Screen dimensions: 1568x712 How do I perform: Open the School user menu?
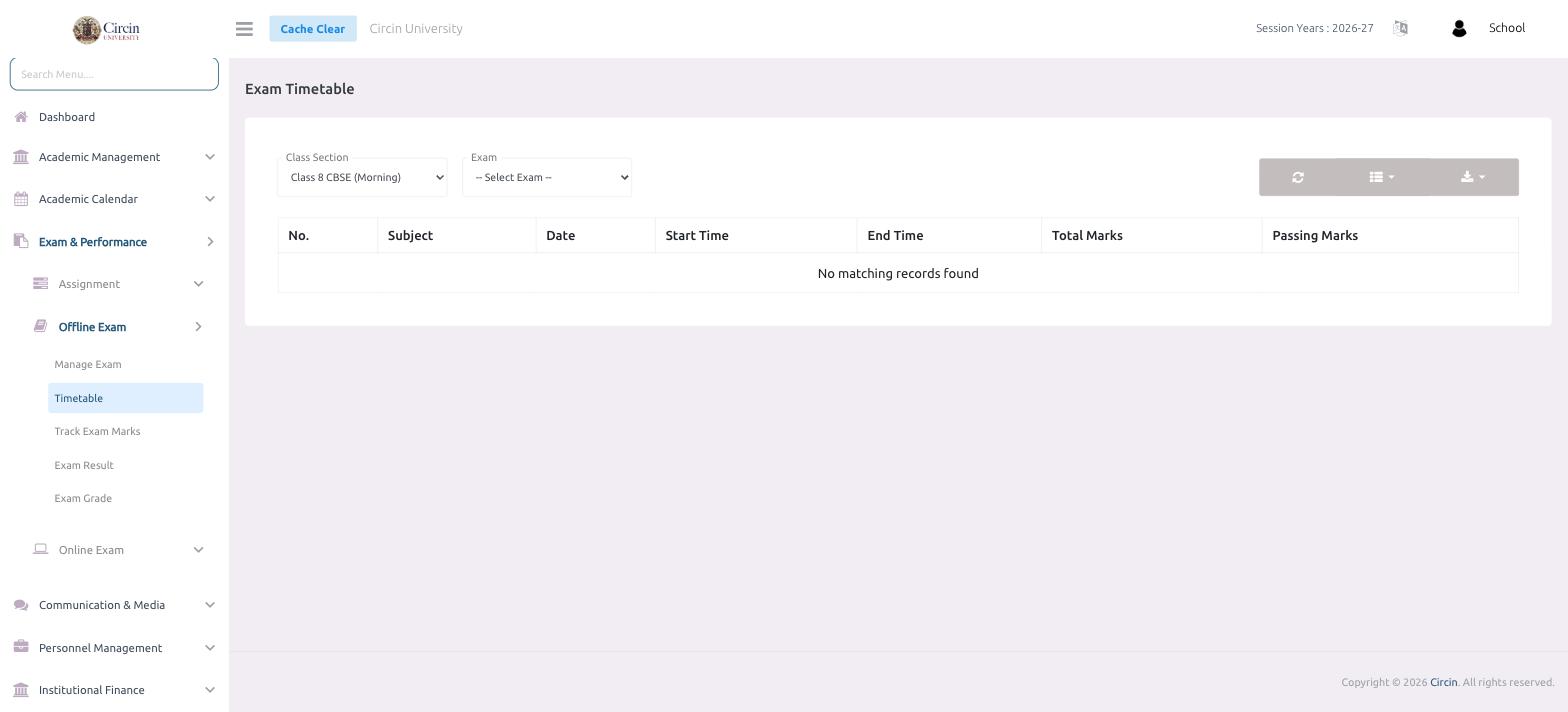pos(1506,28)
